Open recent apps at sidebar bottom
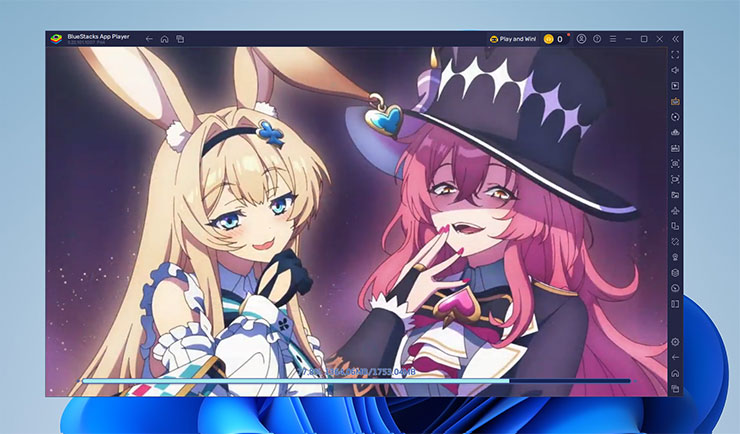Viewport: 740px width, 434px height. [x=675, y=389]
